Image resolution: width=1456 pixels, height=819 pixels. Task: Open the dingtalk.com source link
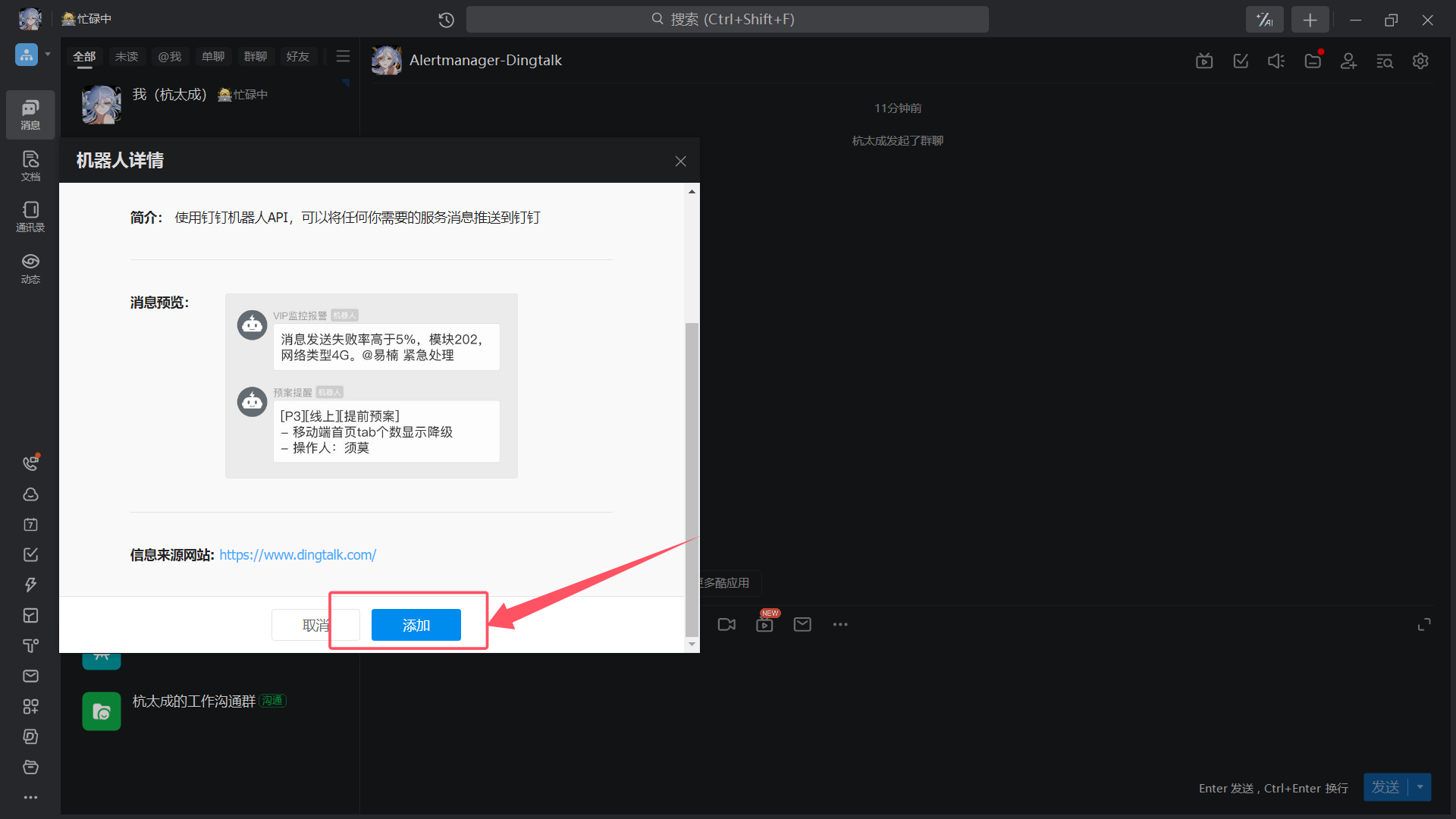click(x=297, y=555)
